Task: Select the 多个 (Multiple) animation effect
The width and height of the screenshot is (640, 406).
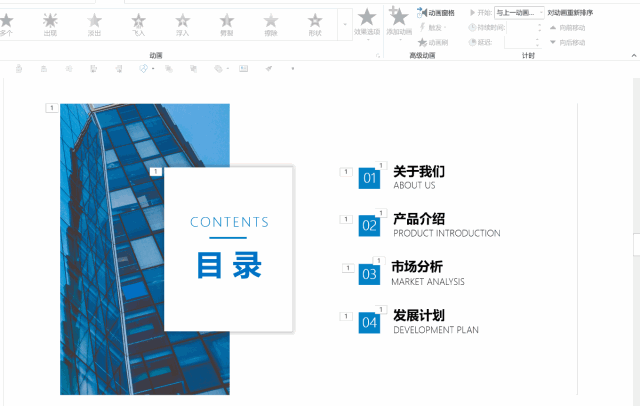Action: pyautogui.click(x=7, y=24)
